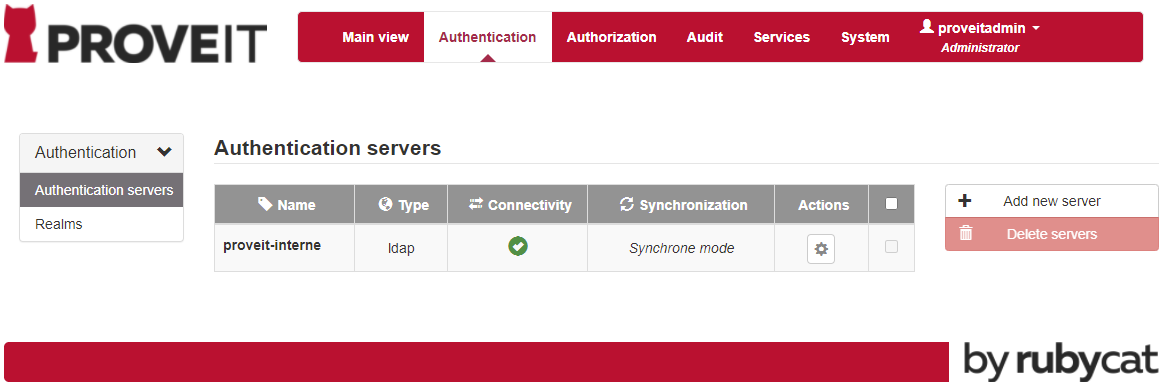
Task: Open the gear actions for proveit-interne
Action: coord(820,249)
